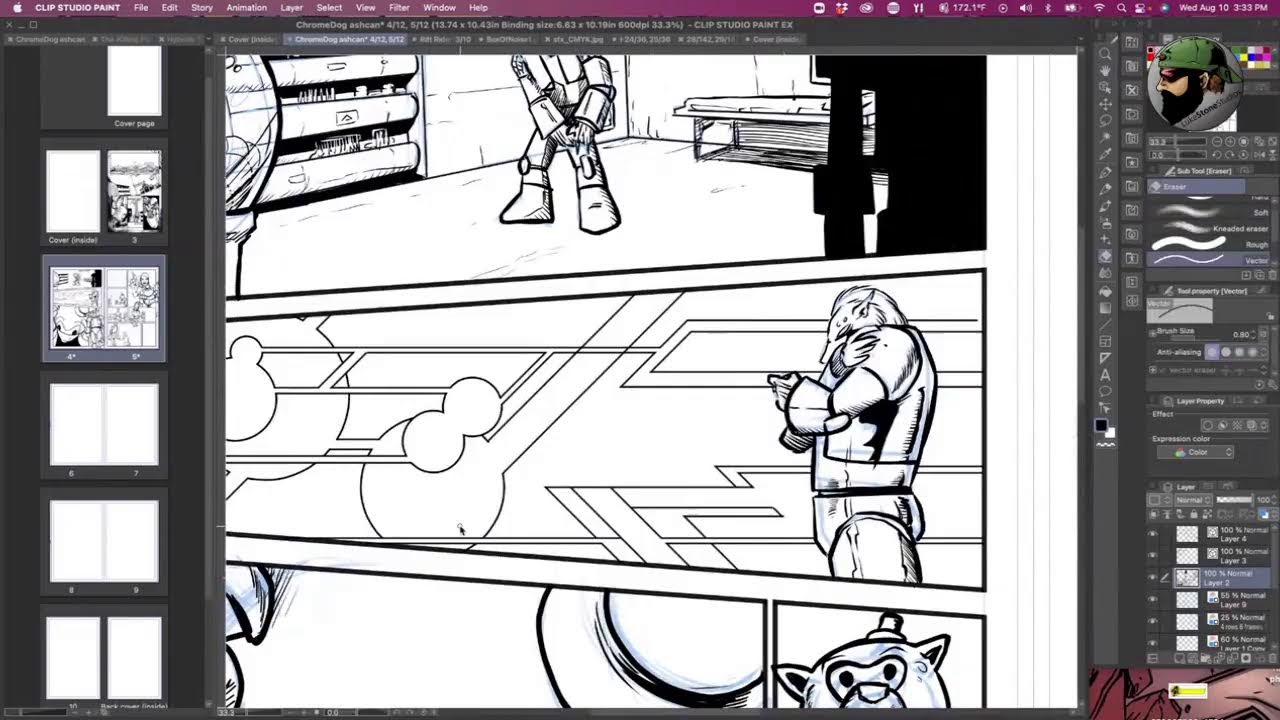The width and height of the screenshot is (1280, 720).
Task: Hide Layer 4 with eye icon
Action: [1152, 535]
